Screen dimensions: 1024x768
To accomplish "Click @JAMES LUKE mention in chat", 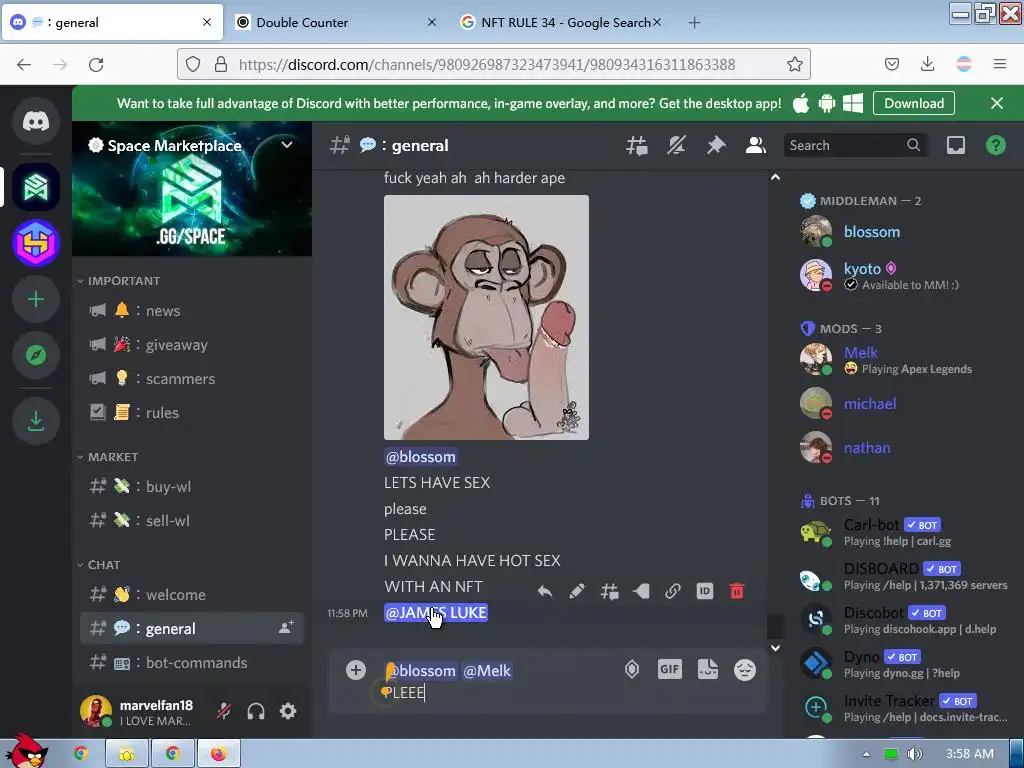I will pos(436,613).
